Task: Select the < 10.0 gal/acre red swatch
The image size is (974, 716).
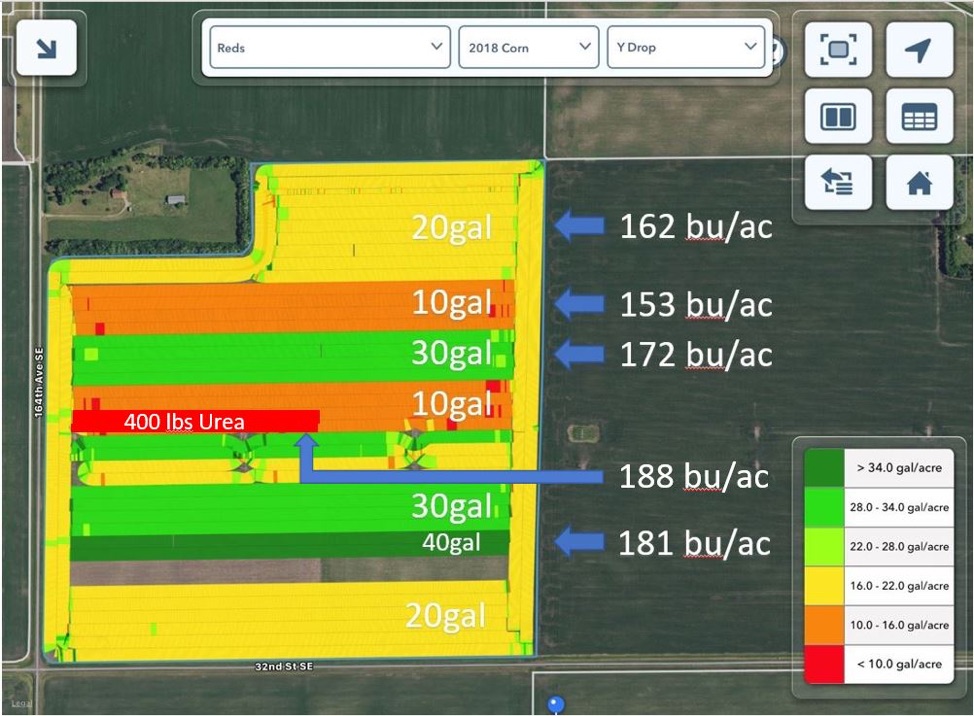Action: (824, 664)
